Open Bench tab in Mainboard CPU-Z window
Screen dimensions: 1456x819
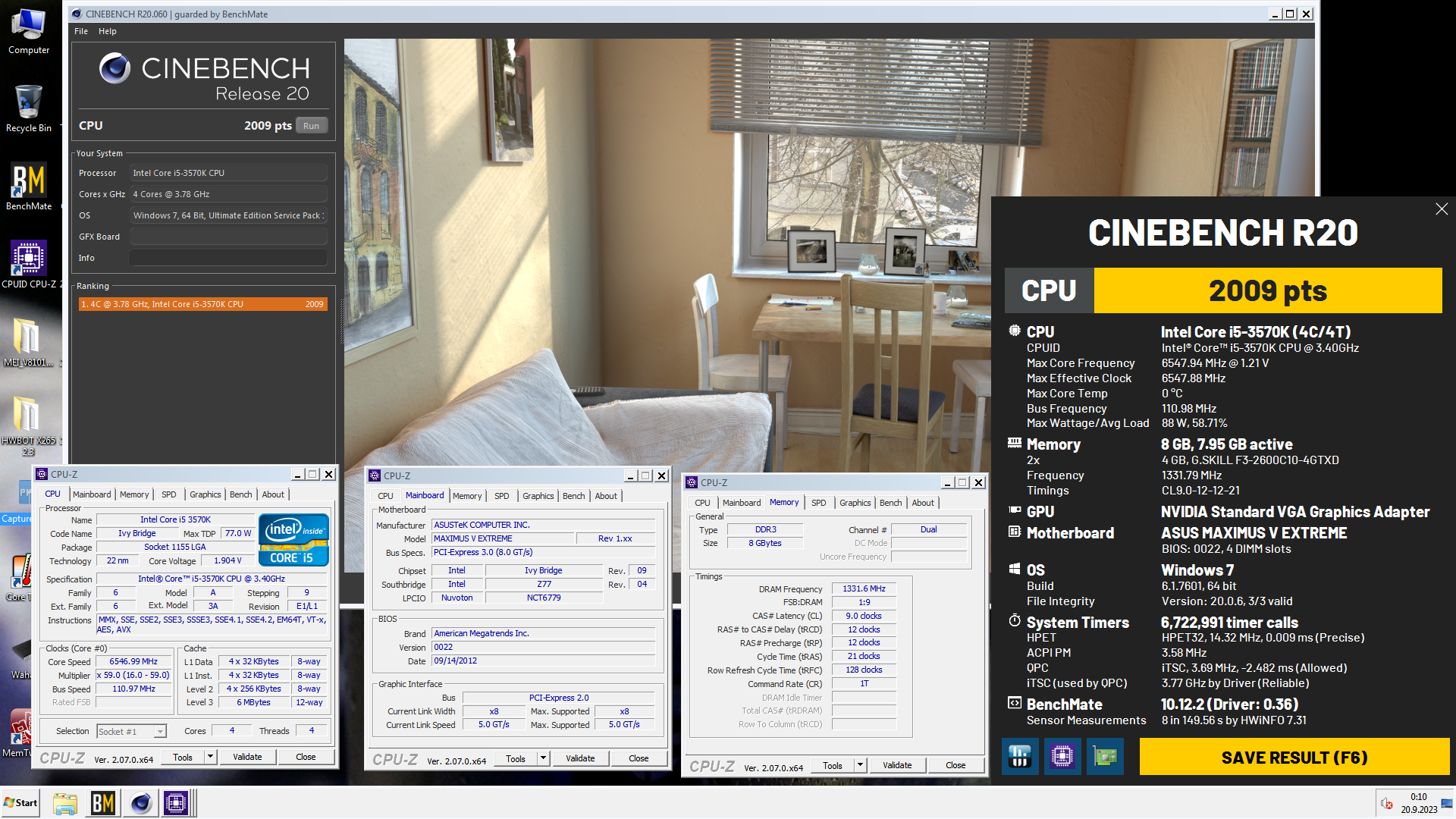(x=574, y=496)
